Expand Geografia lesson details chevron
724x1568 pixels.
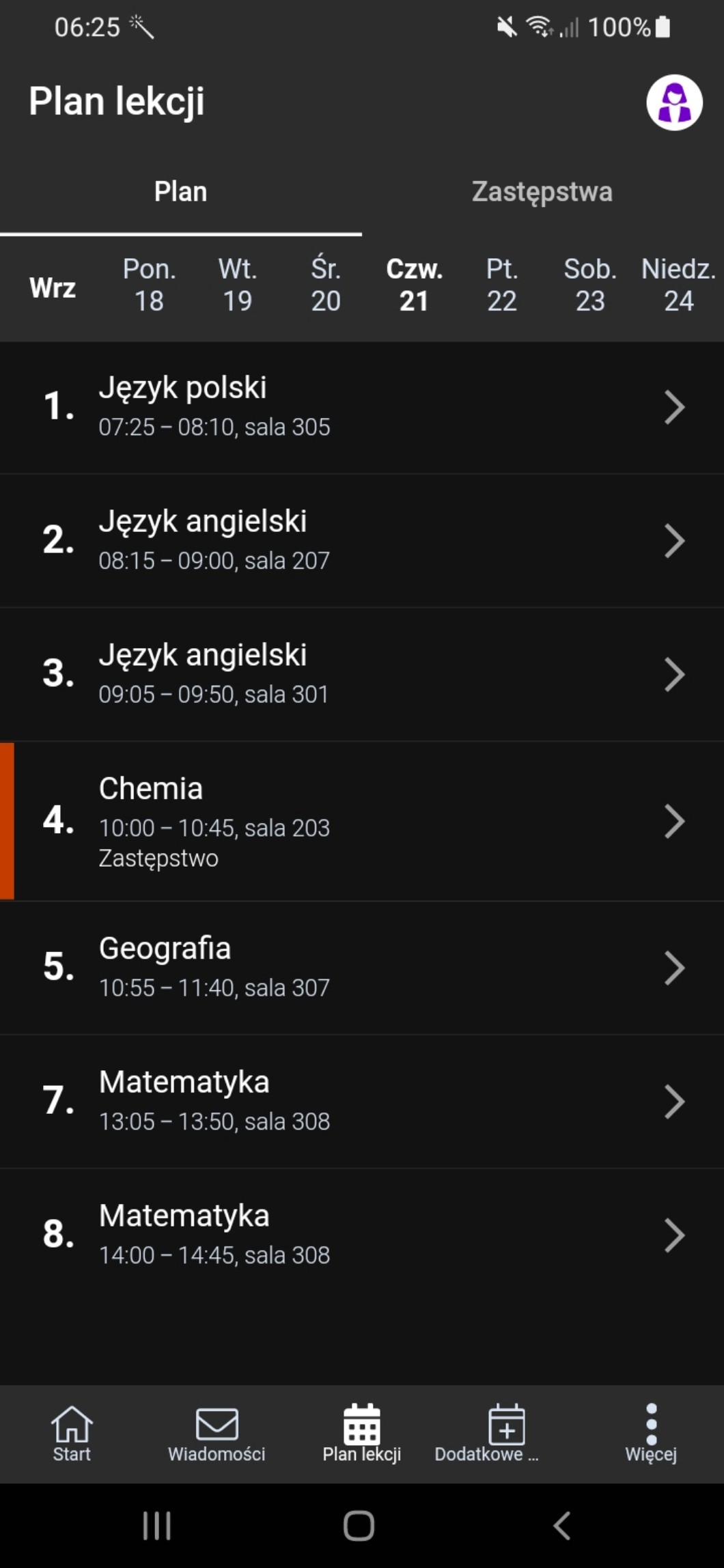click(674, 968)
